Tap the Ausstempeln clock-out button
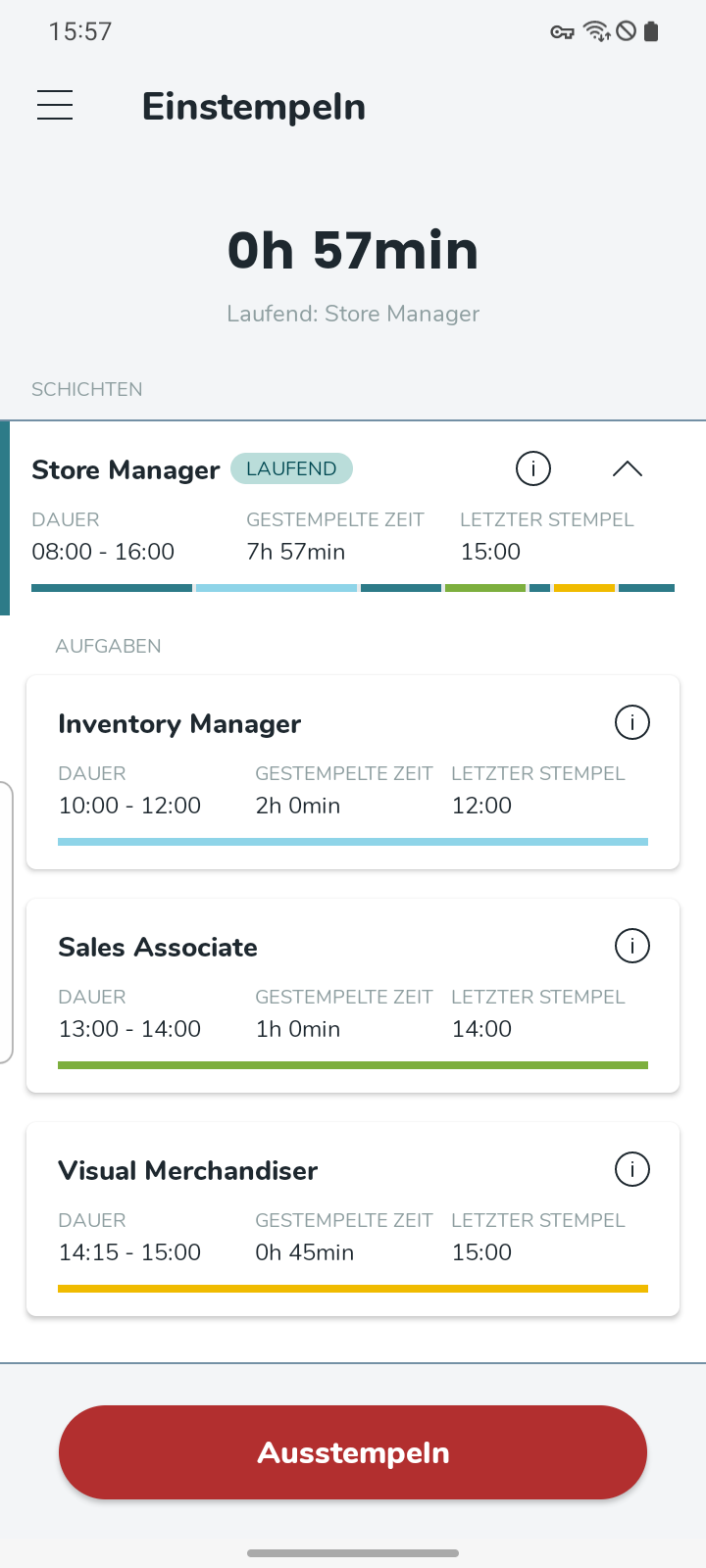Screen dimensions: 706x1568 tap(353, 1452)
